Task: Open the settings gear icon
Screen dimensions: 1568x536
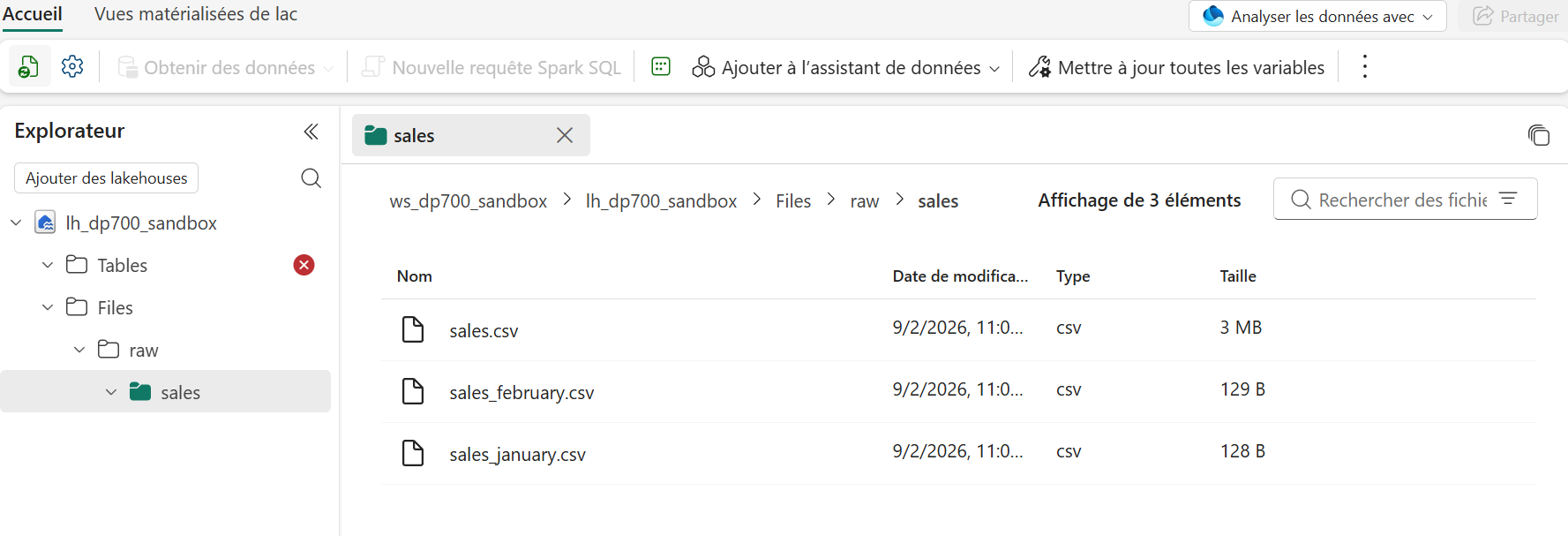Action: pos(72,67)
